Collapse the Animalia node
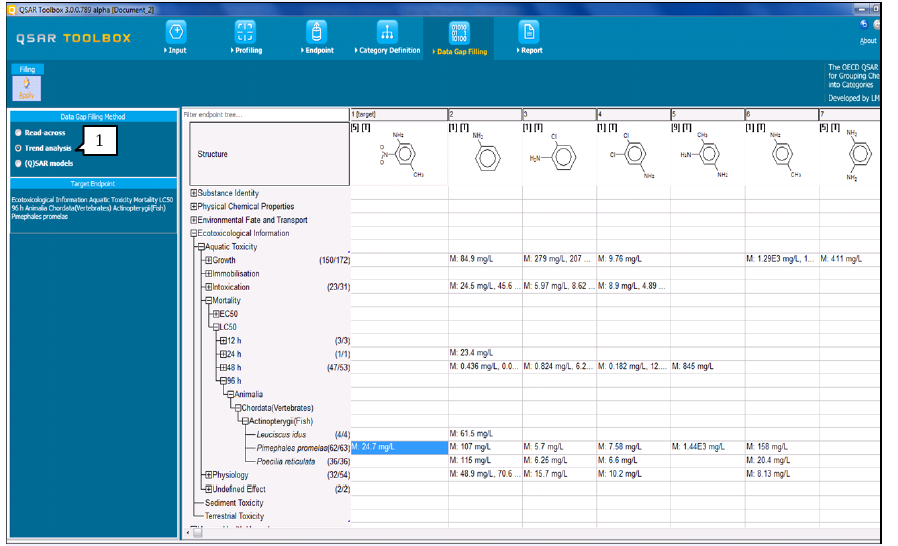The width and height of the screenshot is (898, 546). click(x=230, y=394)
